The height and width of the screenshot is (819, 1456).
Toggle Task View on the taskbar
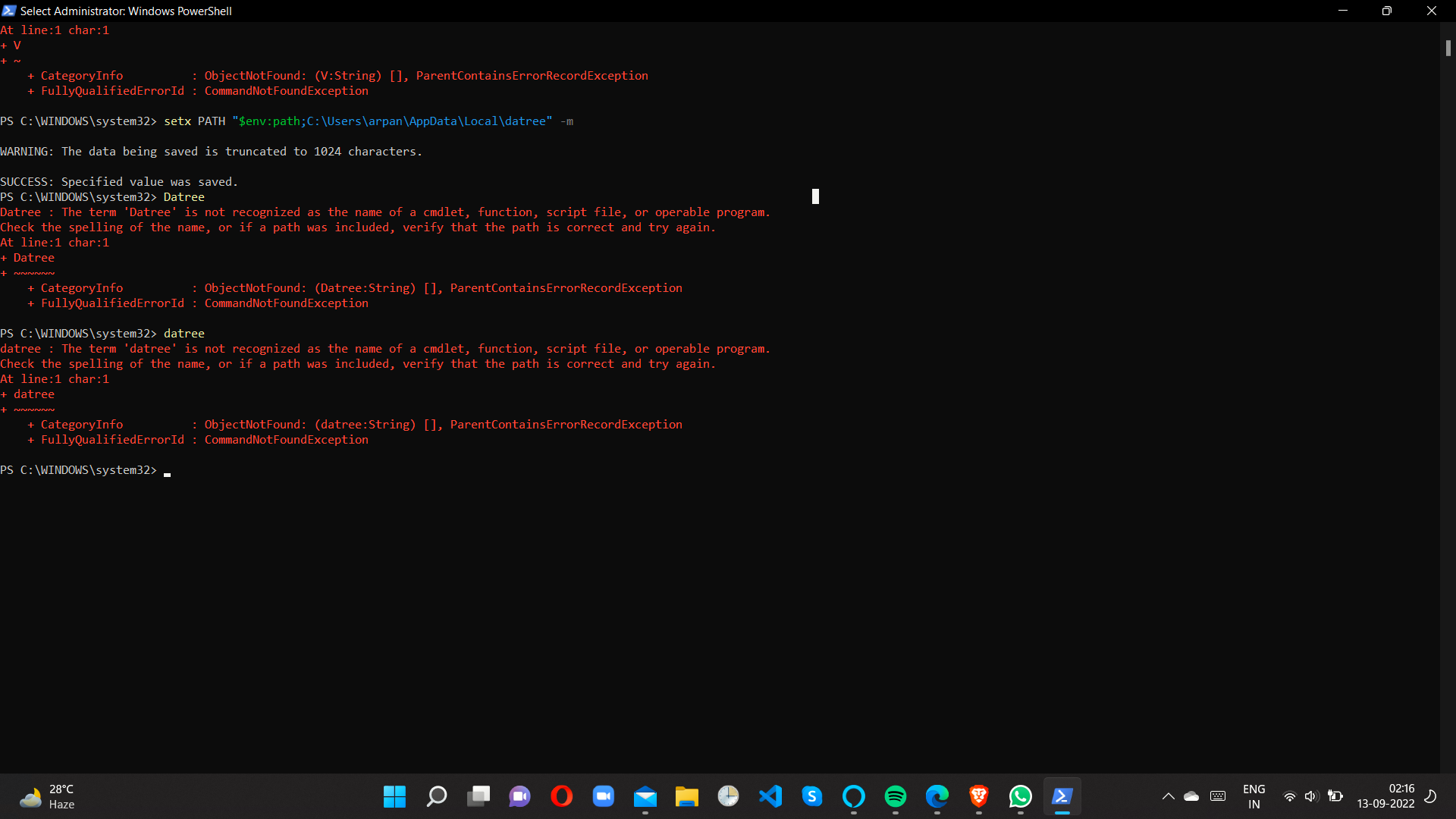coord(478,796)
